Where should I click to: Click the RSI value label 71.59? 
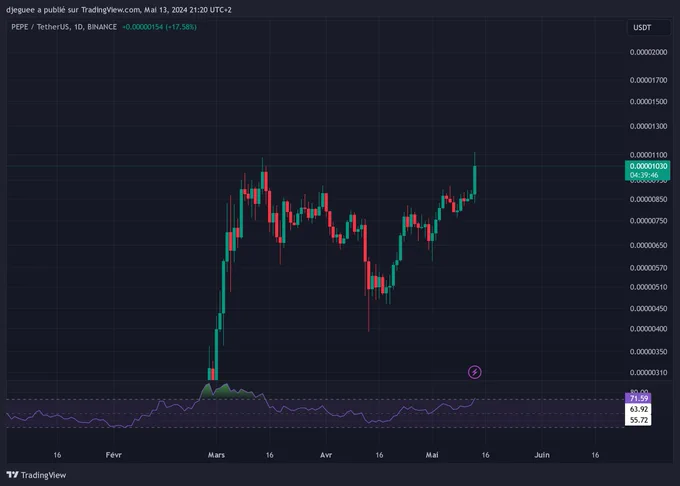point(638,398)
